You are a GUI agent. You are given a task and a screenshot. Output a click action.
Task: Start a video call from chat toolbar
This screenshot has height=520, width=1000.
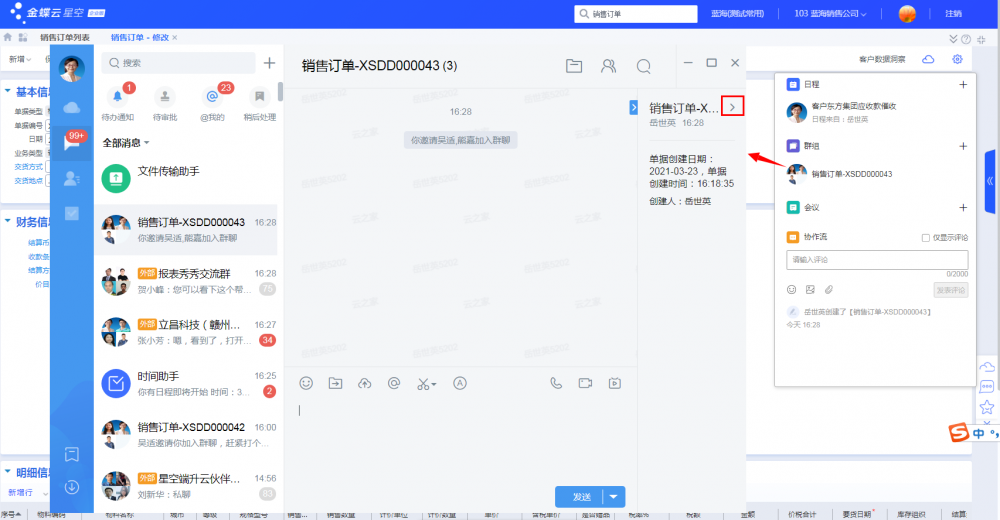(585, 383)
